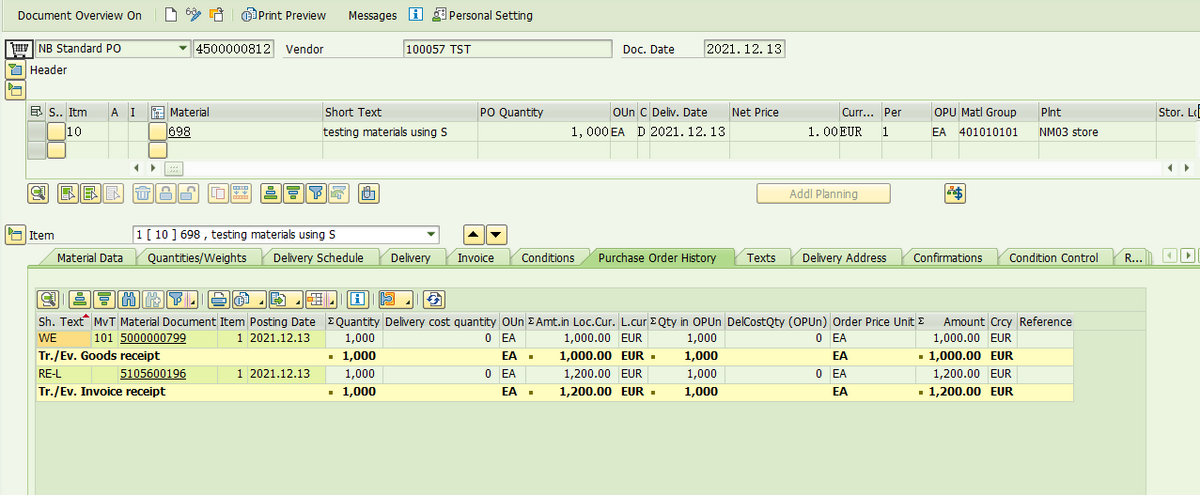This screenshot has width=1200, height=495.
Task: Click the unlock item icon
Action: tap(188, 193)
